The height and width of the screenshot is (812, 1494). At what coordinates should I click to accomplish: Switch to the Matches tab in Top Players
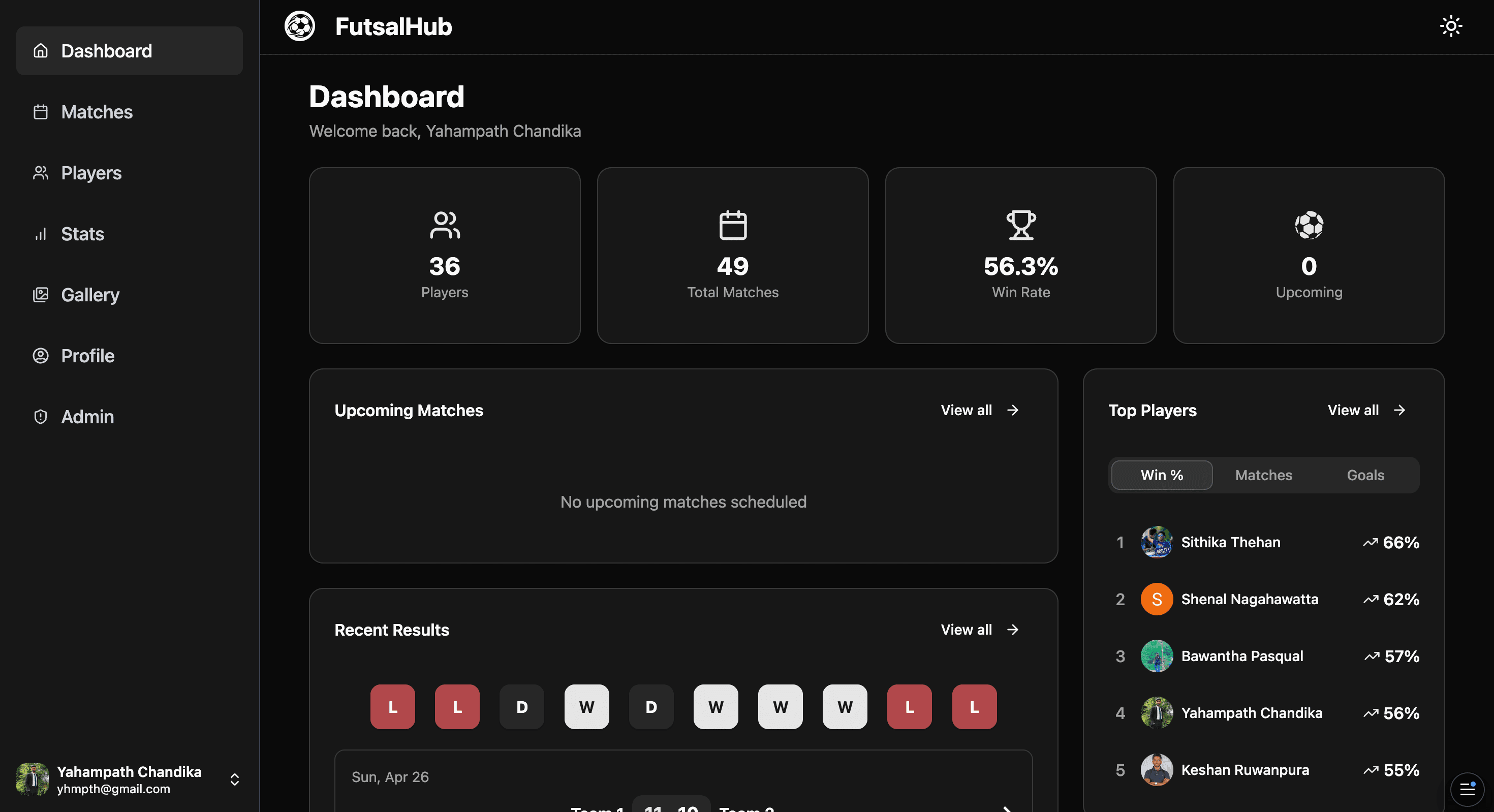[1264, 475]
